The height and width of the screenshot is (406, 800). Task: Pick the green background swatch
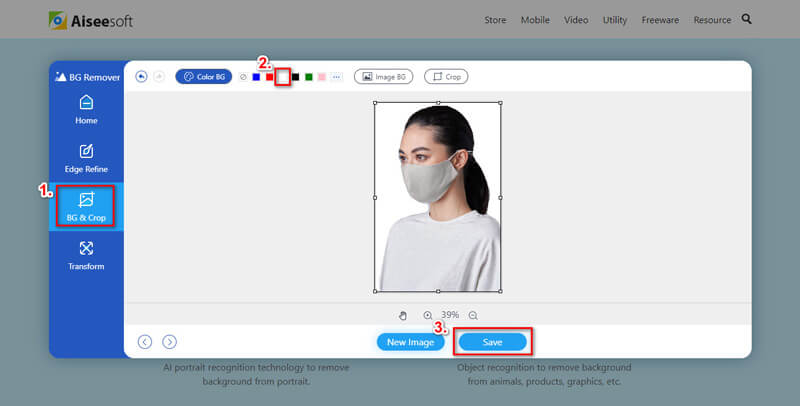pos(309,77)
